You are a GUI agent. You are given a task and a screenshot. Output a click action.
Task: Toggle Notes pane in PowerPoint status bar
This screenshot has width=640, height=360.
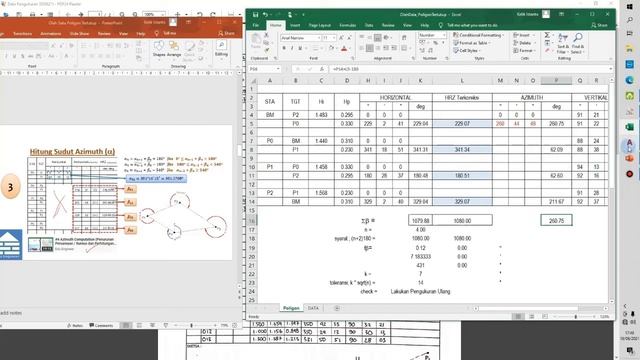coord(75,325)
